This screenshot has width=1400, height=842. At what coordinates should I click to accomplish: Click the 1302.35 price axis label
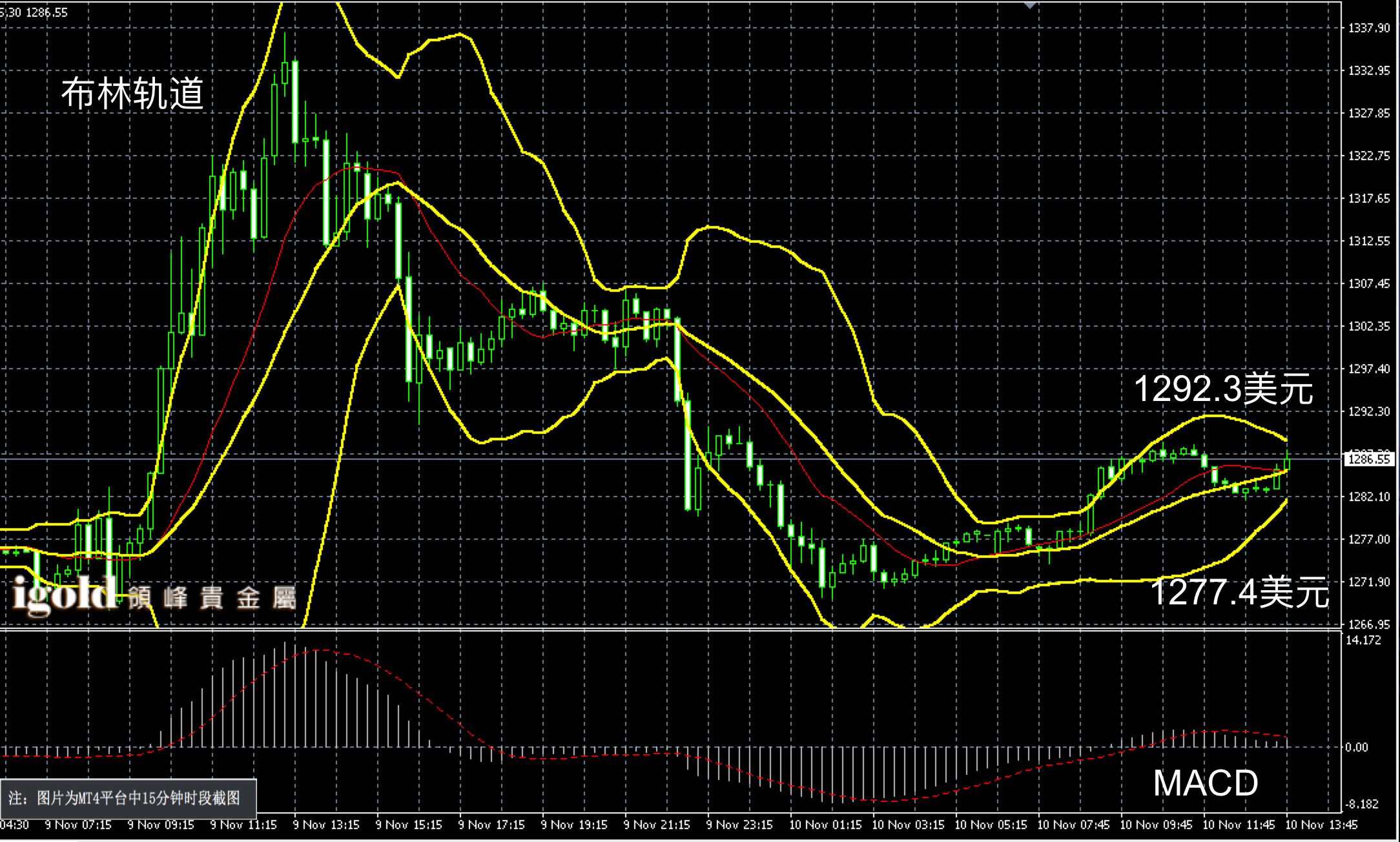tap(1368, 326)
